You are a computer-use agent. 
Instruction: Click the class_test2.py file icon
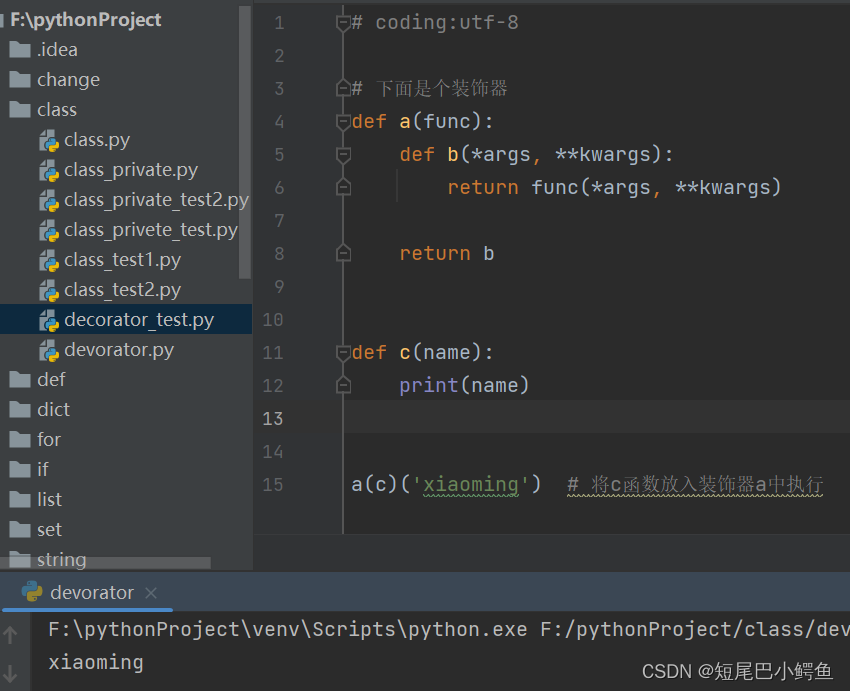tap(49, 290)
